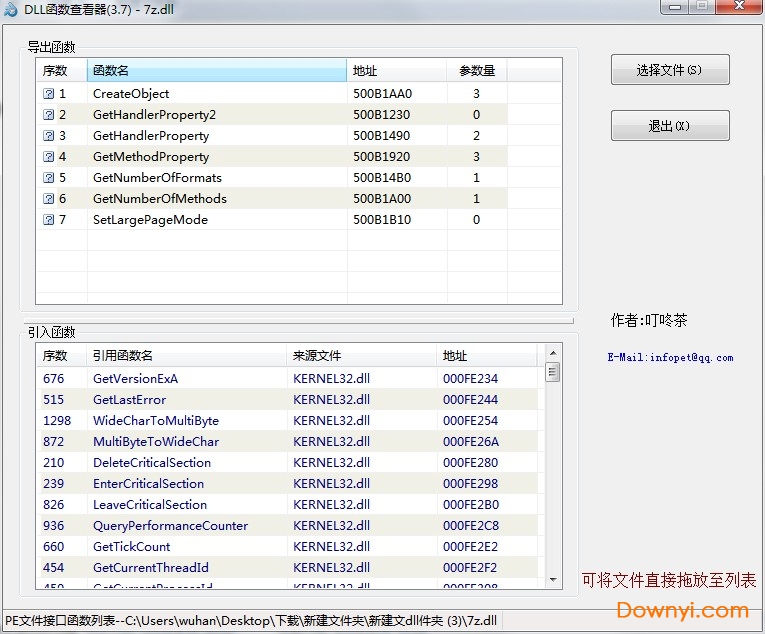Select the icon for GetHandlerProperty row
Viewport: 765px width, 634px height.
[x=48, y=136]
